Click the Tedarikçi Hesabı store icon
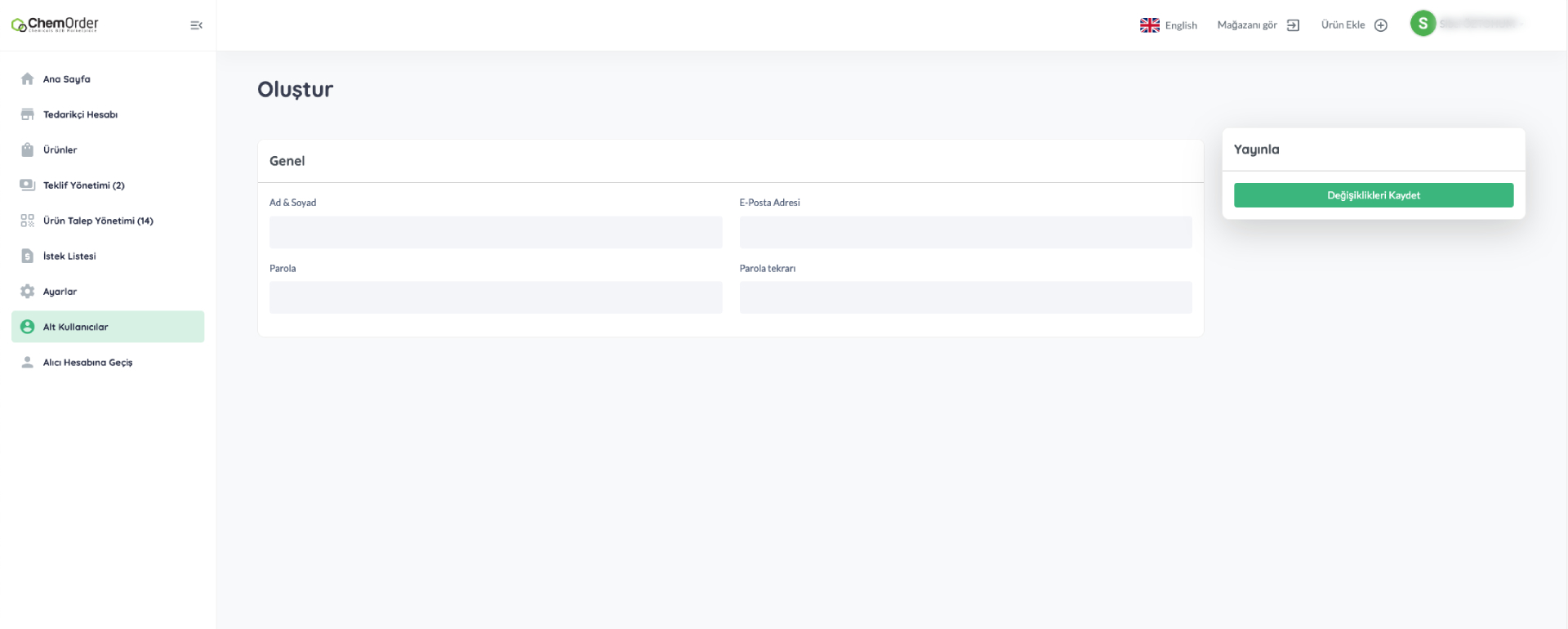The image size is (1568, 629). point(27,114)
